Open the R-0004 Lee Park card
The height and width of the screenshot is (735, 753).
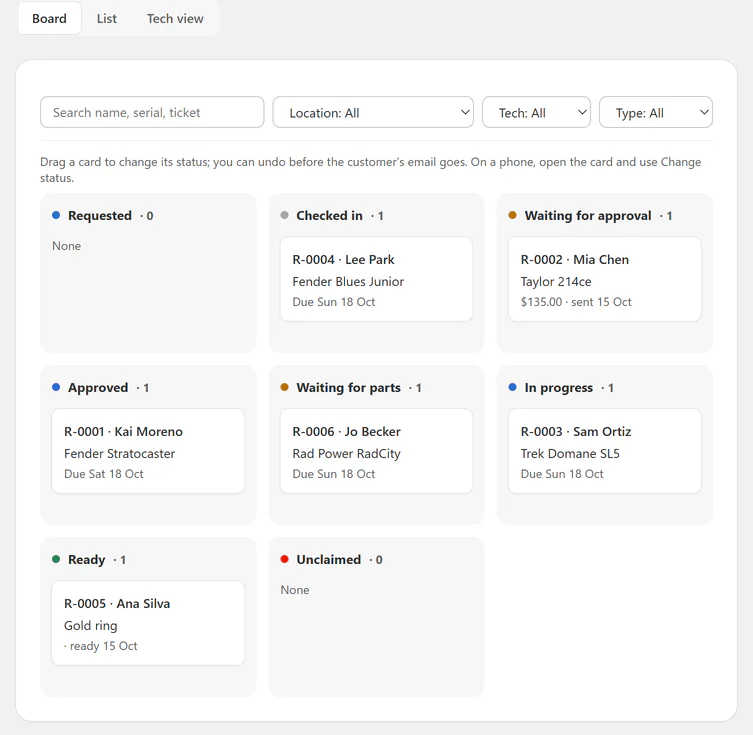[376, 279]
